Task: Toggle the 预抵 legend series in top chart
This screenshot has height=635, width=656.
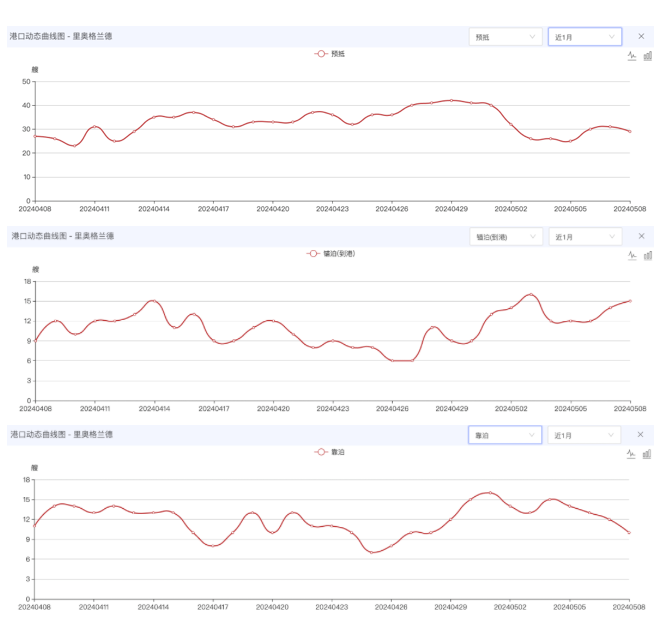Action: [330, 54]
